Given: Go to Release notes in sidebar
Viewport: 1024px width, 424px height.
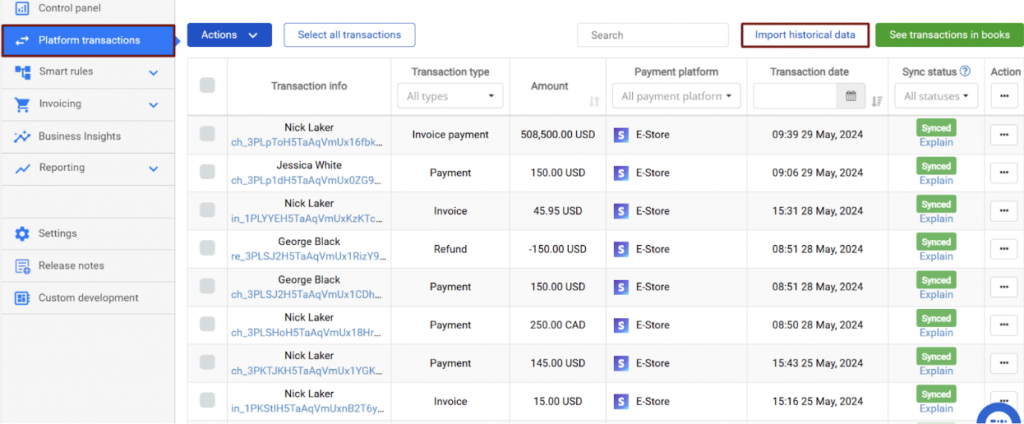Looking at the screenshot, I should tap(71, 266).
